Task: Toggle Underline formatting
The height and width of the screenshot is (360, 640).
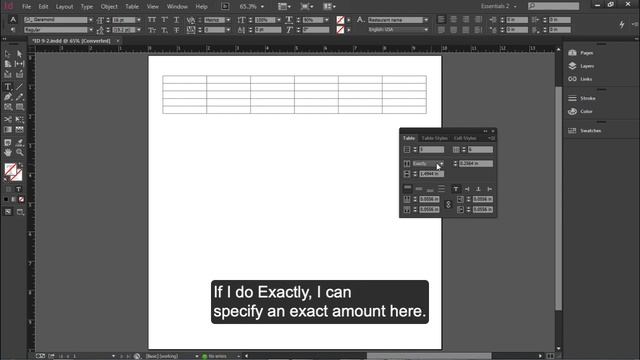Action: click(176, 20)
